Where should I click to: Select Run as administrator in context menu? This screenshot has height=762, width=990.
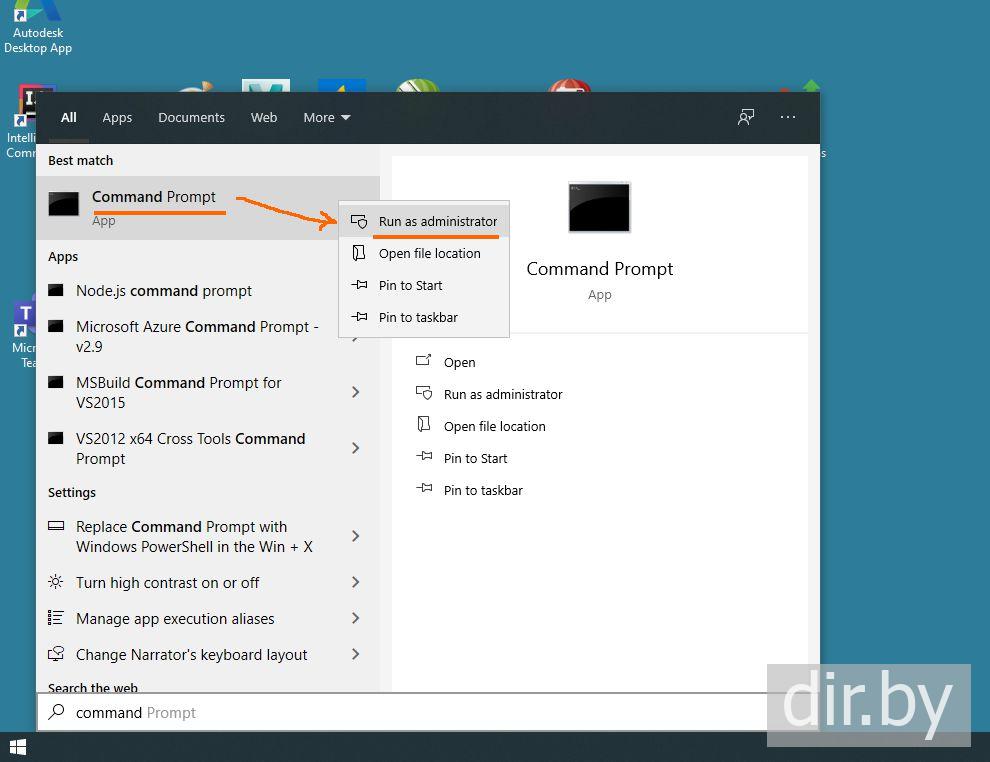[437, 222]
